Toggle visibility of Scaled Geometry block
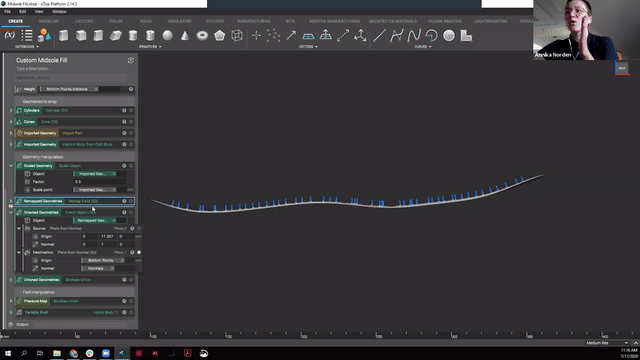 pos(131,166)
